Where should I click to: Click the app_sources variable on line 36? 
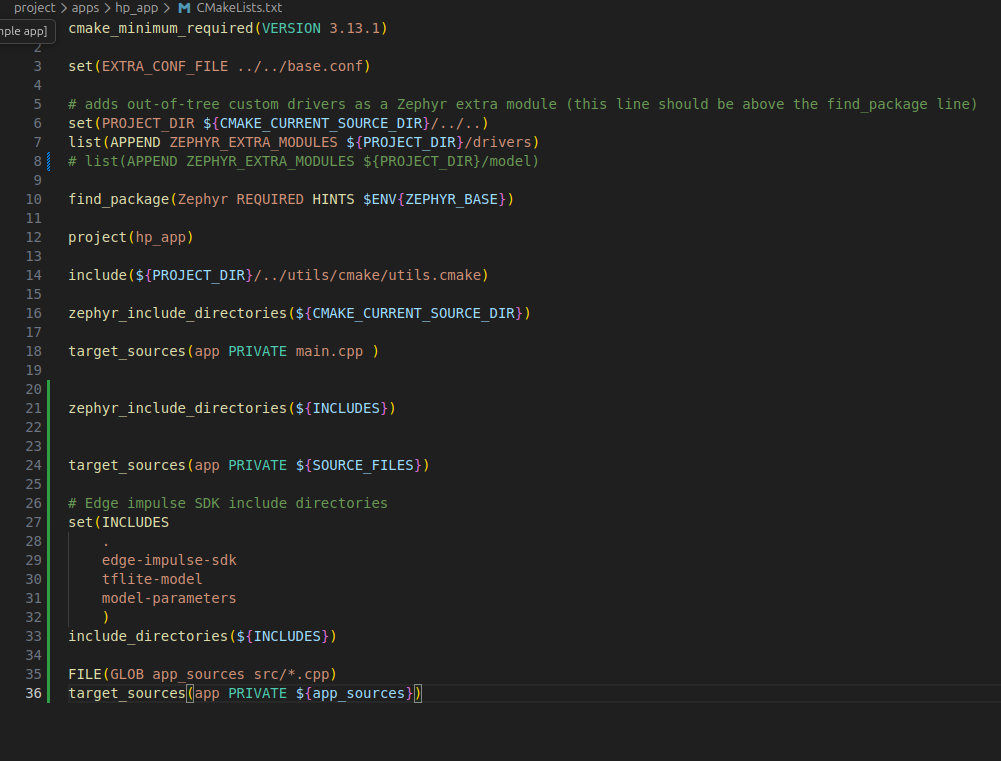358,693
